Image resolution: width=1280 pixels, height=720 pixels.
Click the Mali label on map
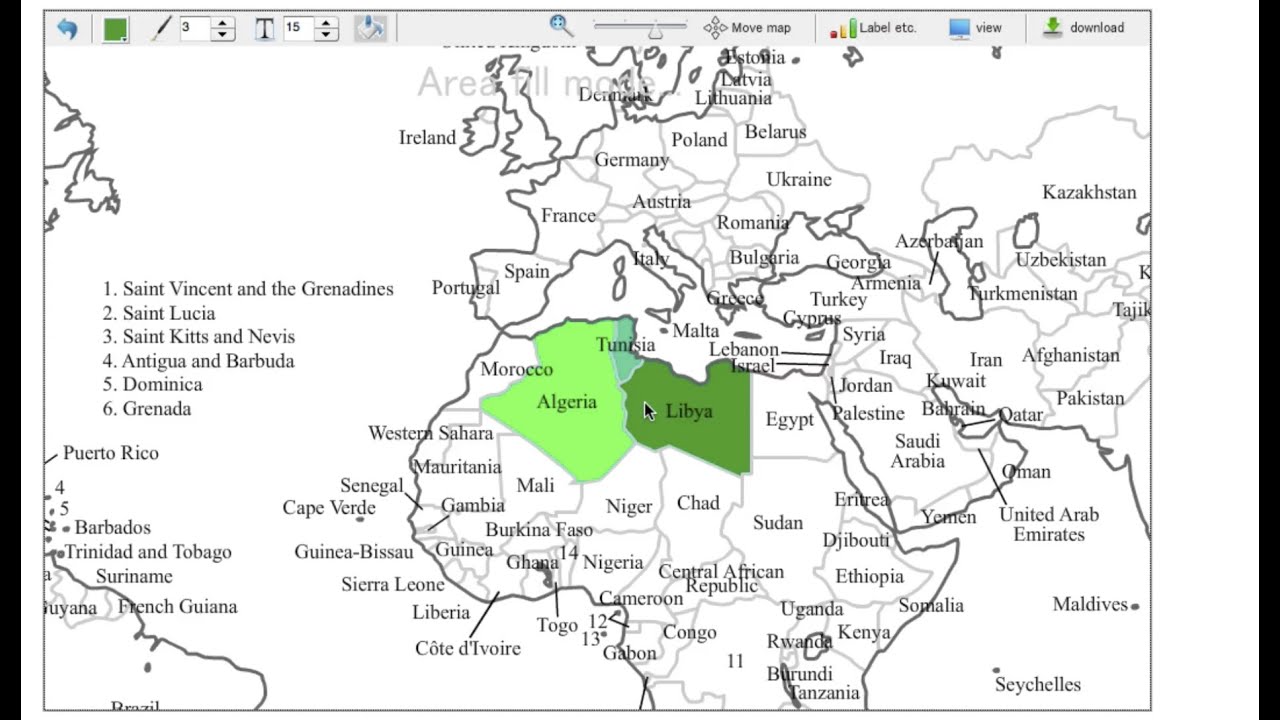tap(535, 485)
